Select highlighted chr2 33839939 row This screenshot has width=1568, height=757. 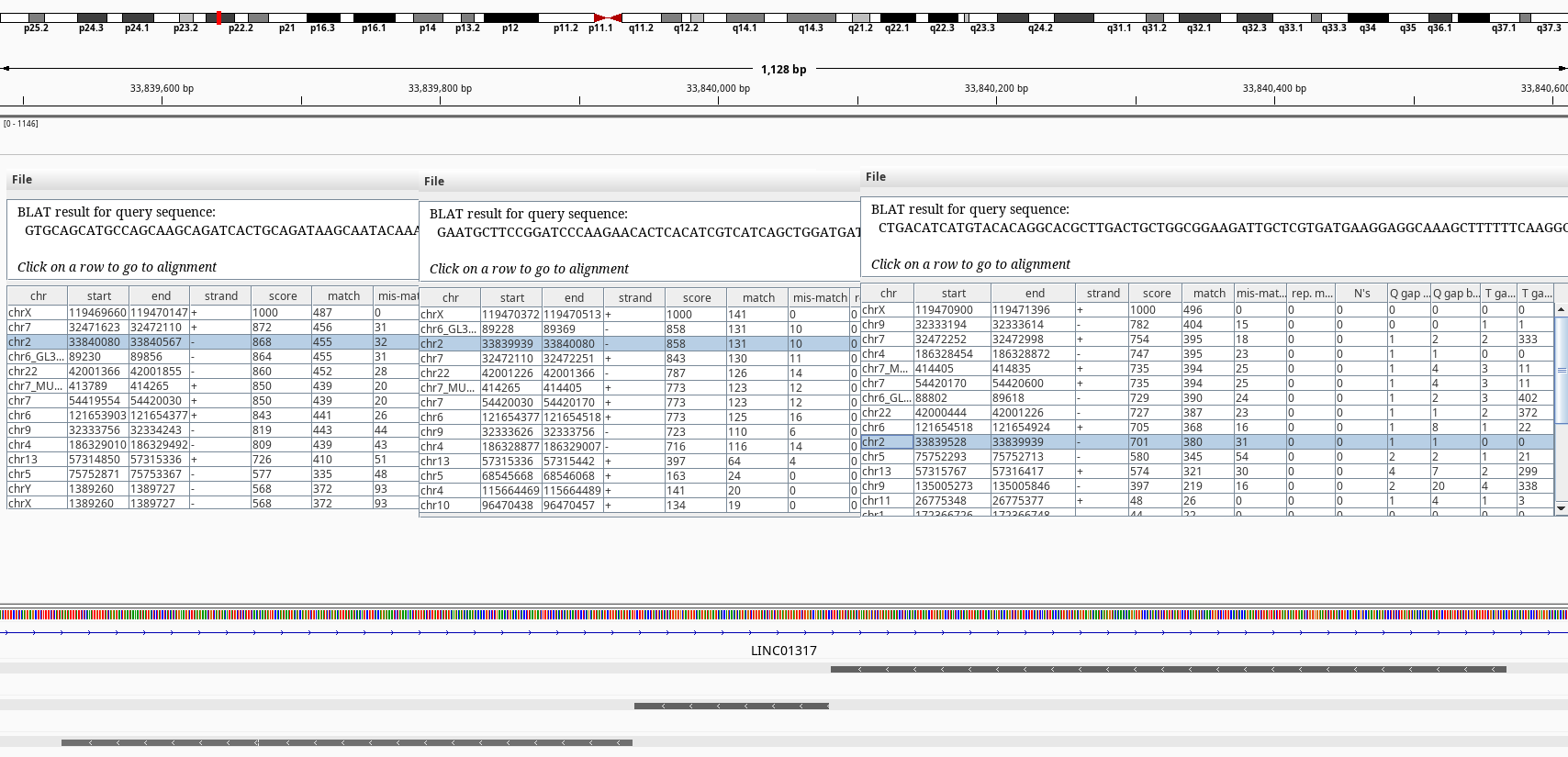tap(640, 343)
